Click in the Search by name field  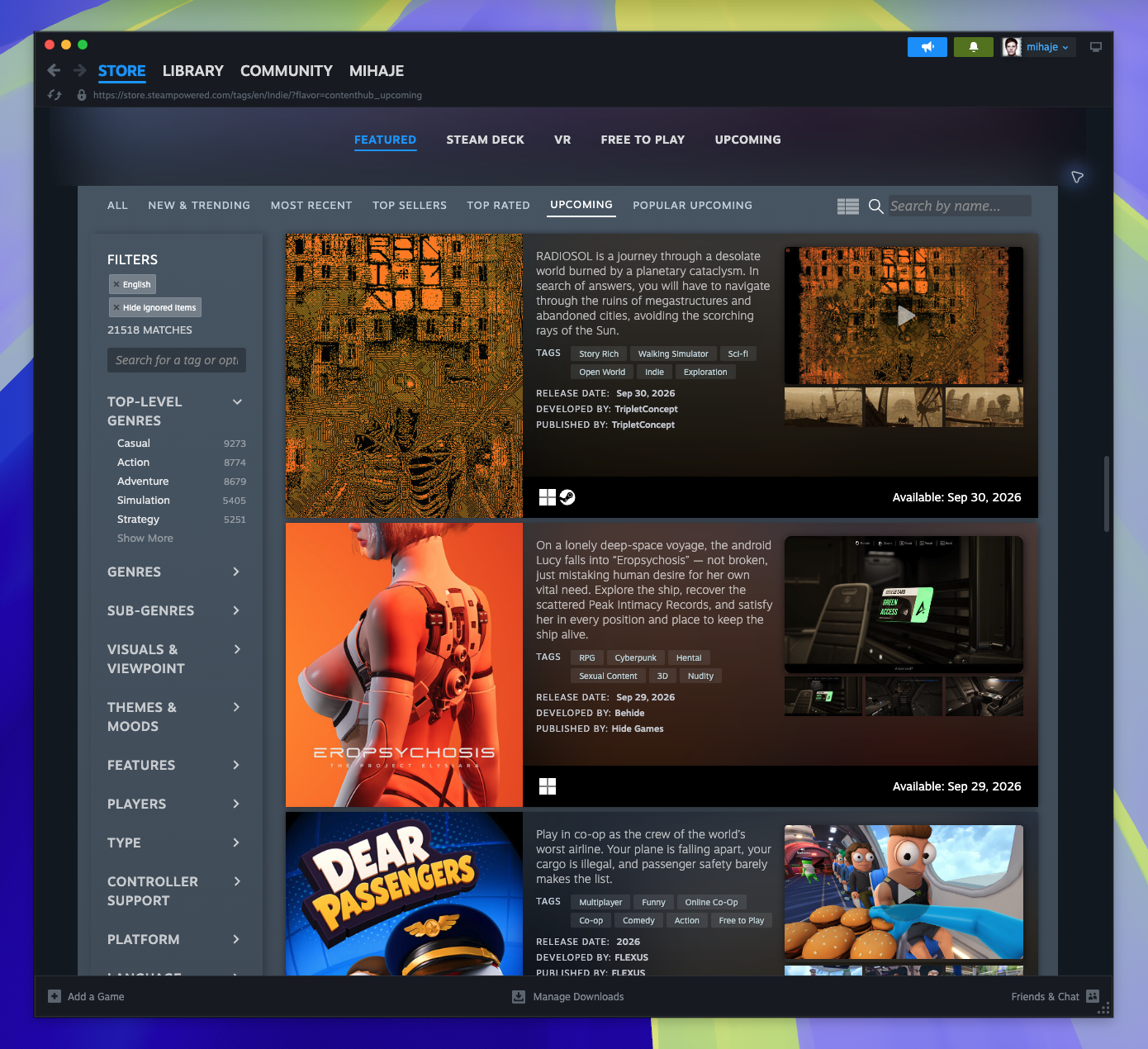point(960,206)
